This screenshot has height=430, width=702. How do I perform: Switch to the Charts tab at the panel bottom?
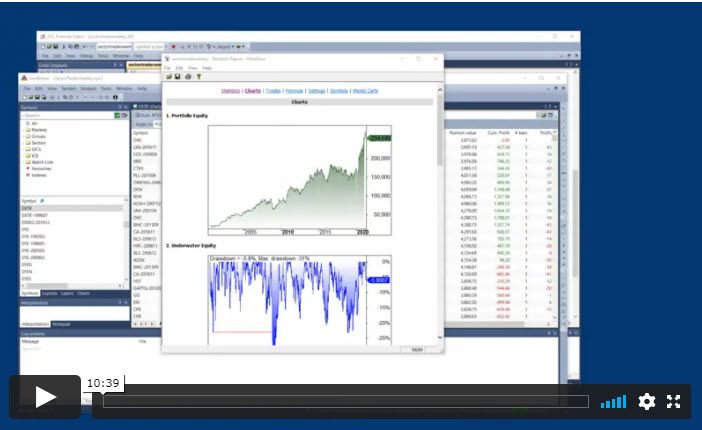coord(83,293)
